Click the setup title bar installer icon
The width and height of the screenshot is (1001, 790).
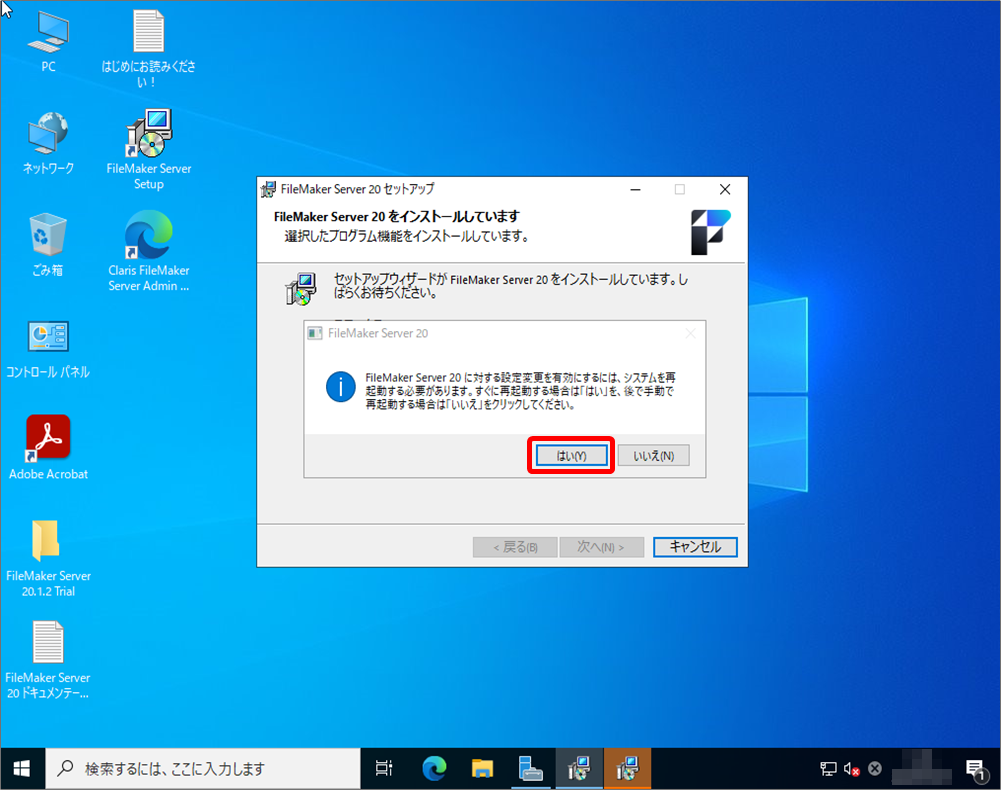point(269,189)
